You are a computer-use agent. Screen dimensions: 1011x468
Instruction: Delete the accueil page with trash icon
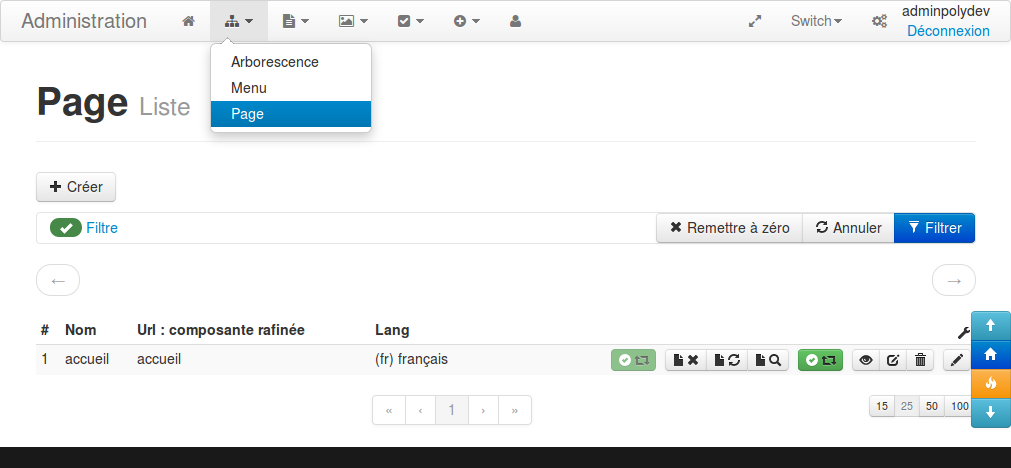[x=921, y=360]
